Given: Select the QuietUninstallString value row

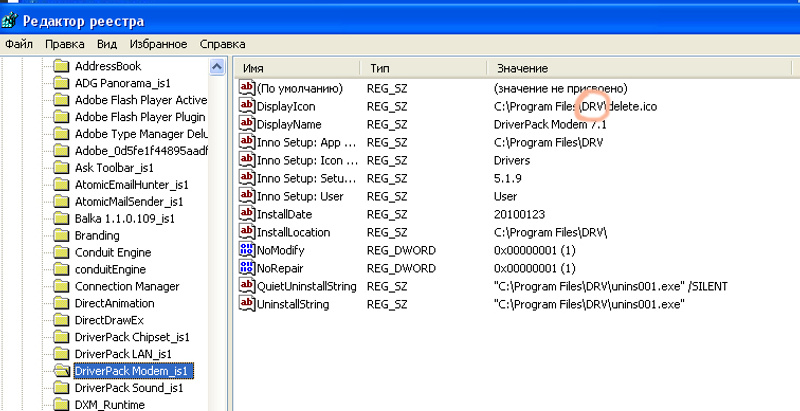Looking at the screenshot, I should click(306, 286).
